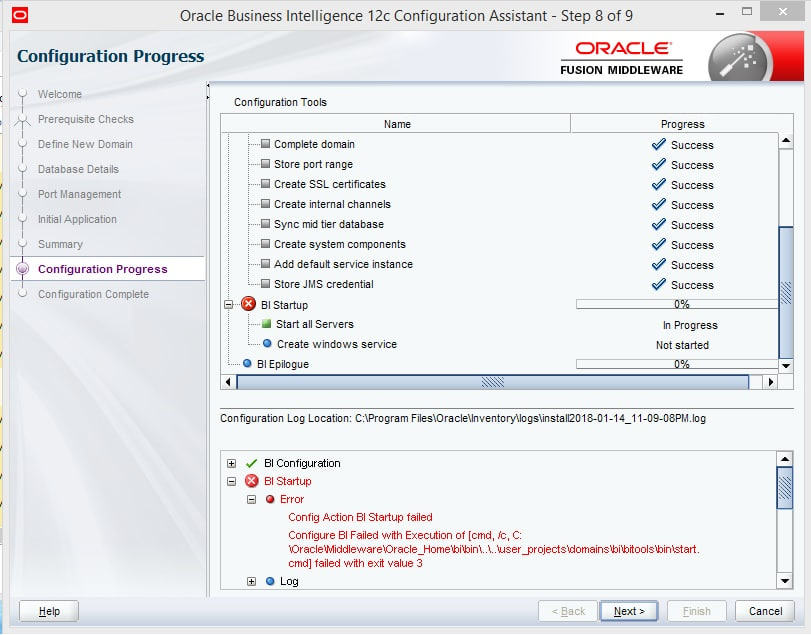The width and height of the screenshot is (811, 635).
Task: Click the tools table horizontal scrollbar thumb
Action: pyautogui.click(x=493, y=382)
